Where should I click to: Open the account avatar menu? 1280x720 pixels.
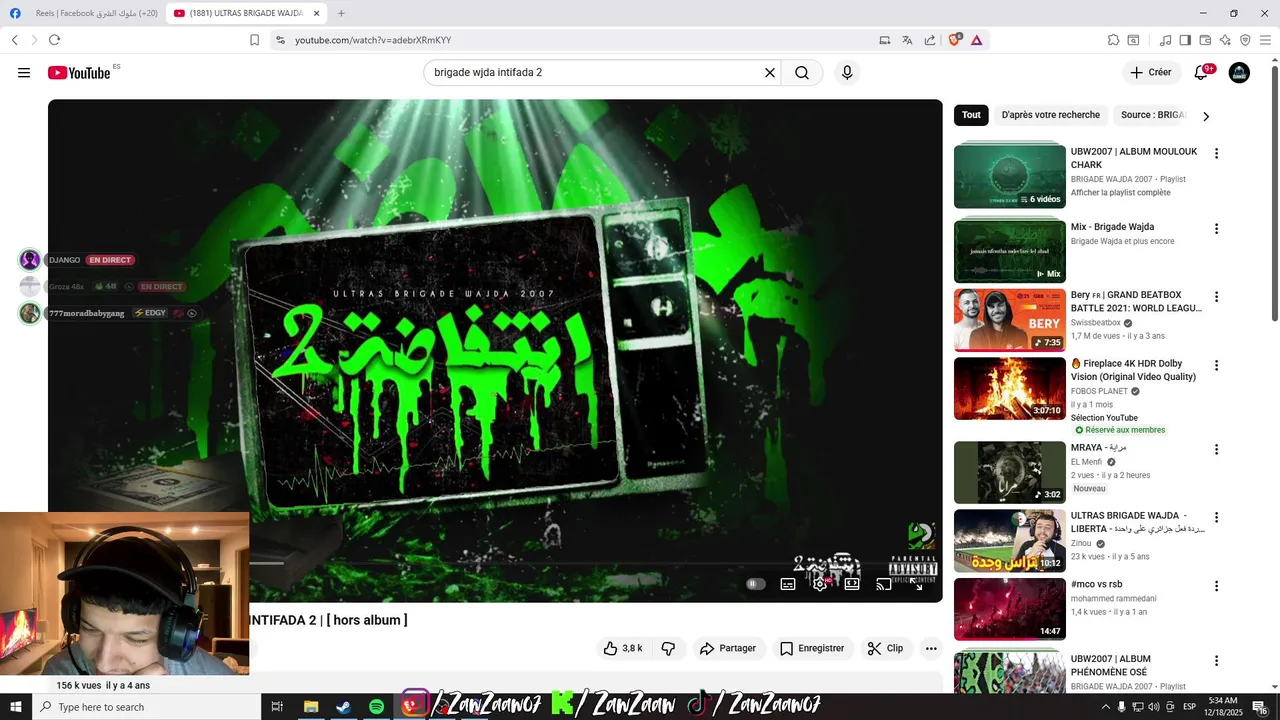(1239, 73)
